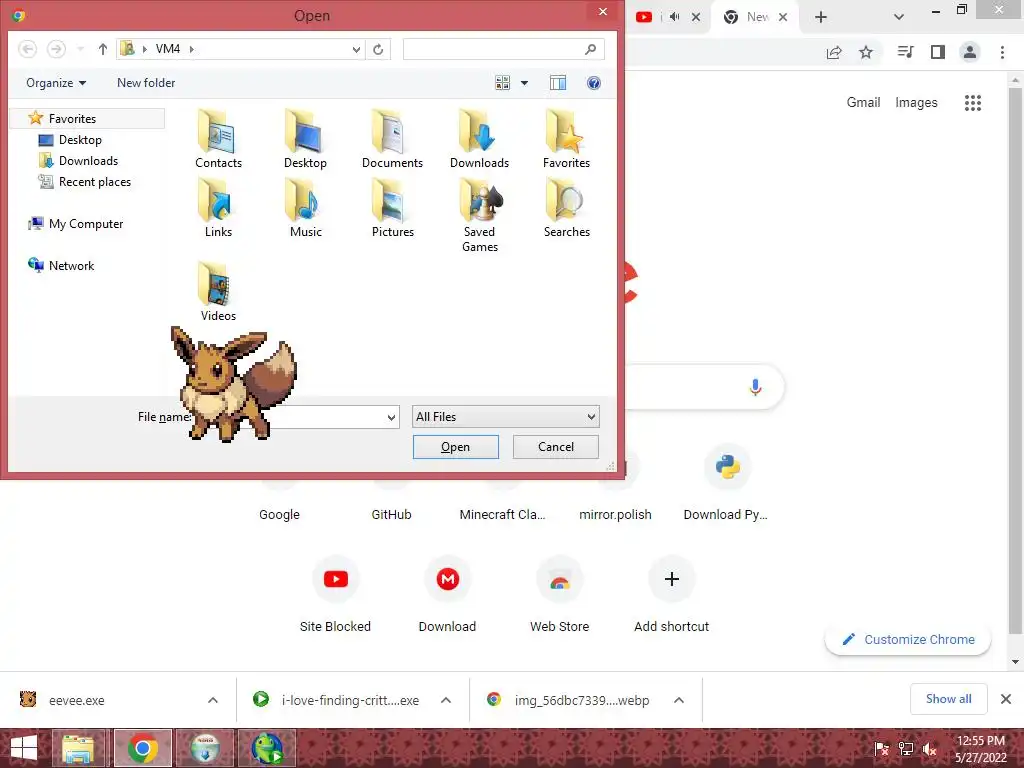Click the search magnifier in dialog

tap(590, 49)
